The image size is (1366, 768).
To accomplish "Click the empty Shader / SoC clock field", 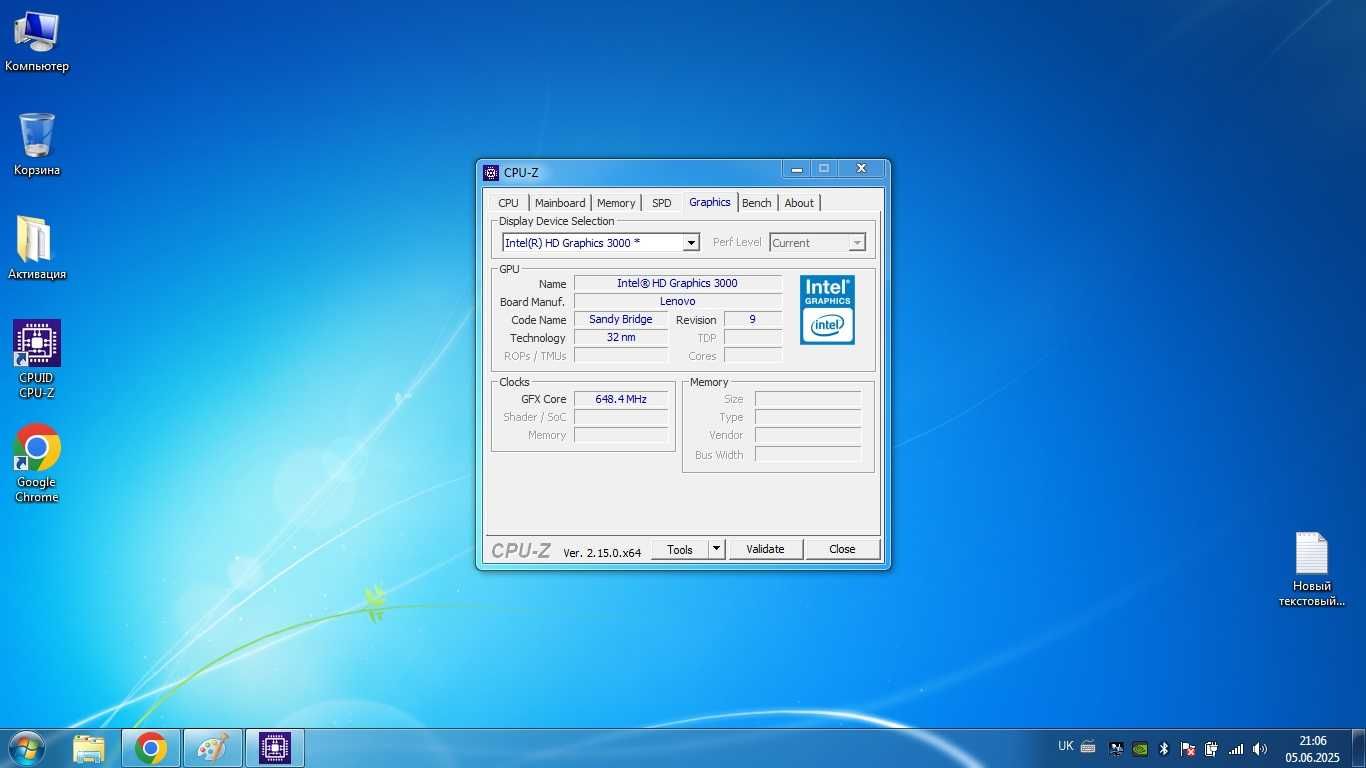I will tap(621, 417).
